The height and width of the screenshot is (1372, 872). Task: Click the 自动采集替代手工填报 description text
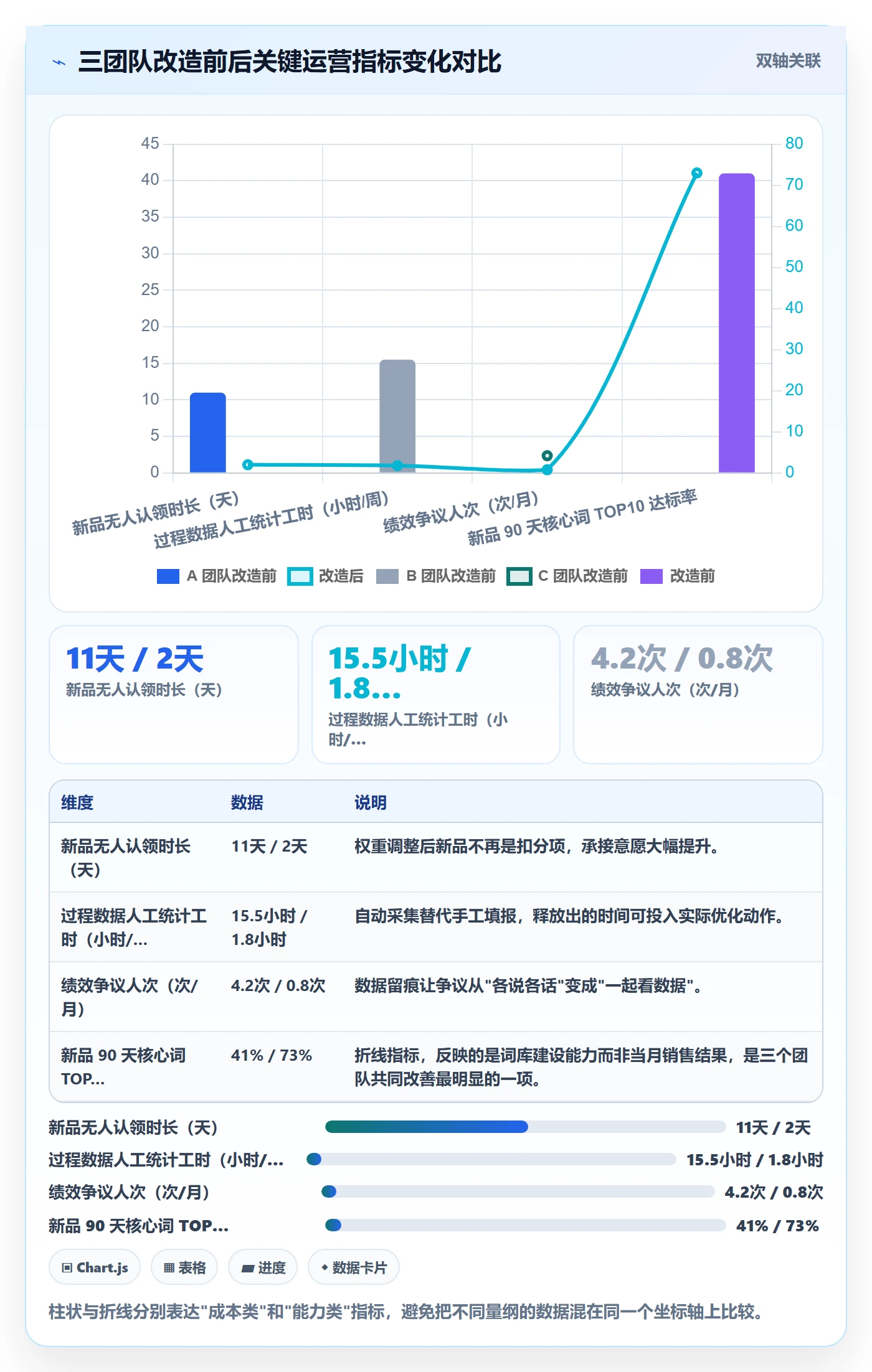point(569,916)
